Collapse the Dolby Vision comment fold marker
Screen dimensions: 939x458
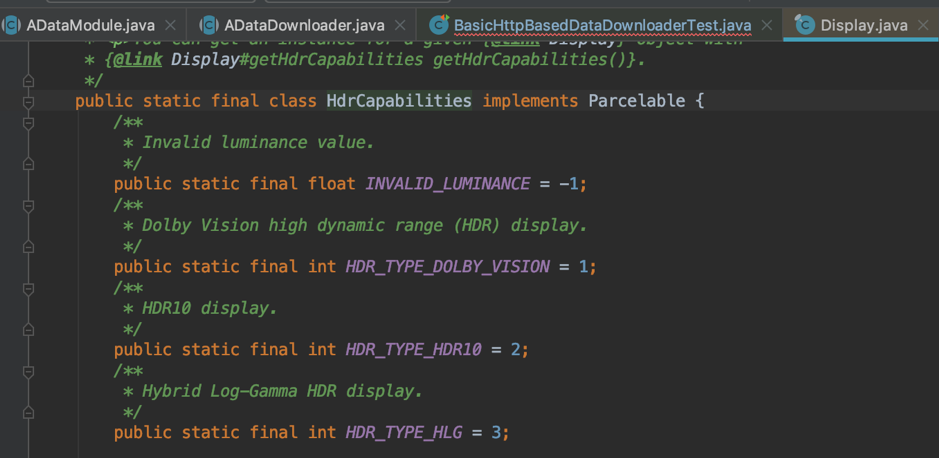coord(28,206)
